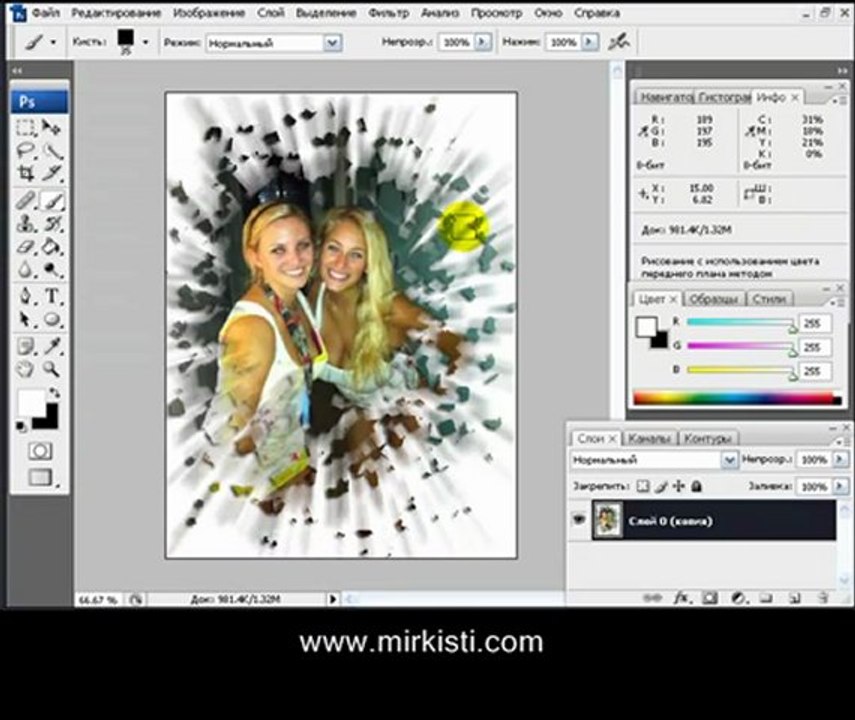
Task: Add a layer style with fx icon
Action: (x=682, y=598)
